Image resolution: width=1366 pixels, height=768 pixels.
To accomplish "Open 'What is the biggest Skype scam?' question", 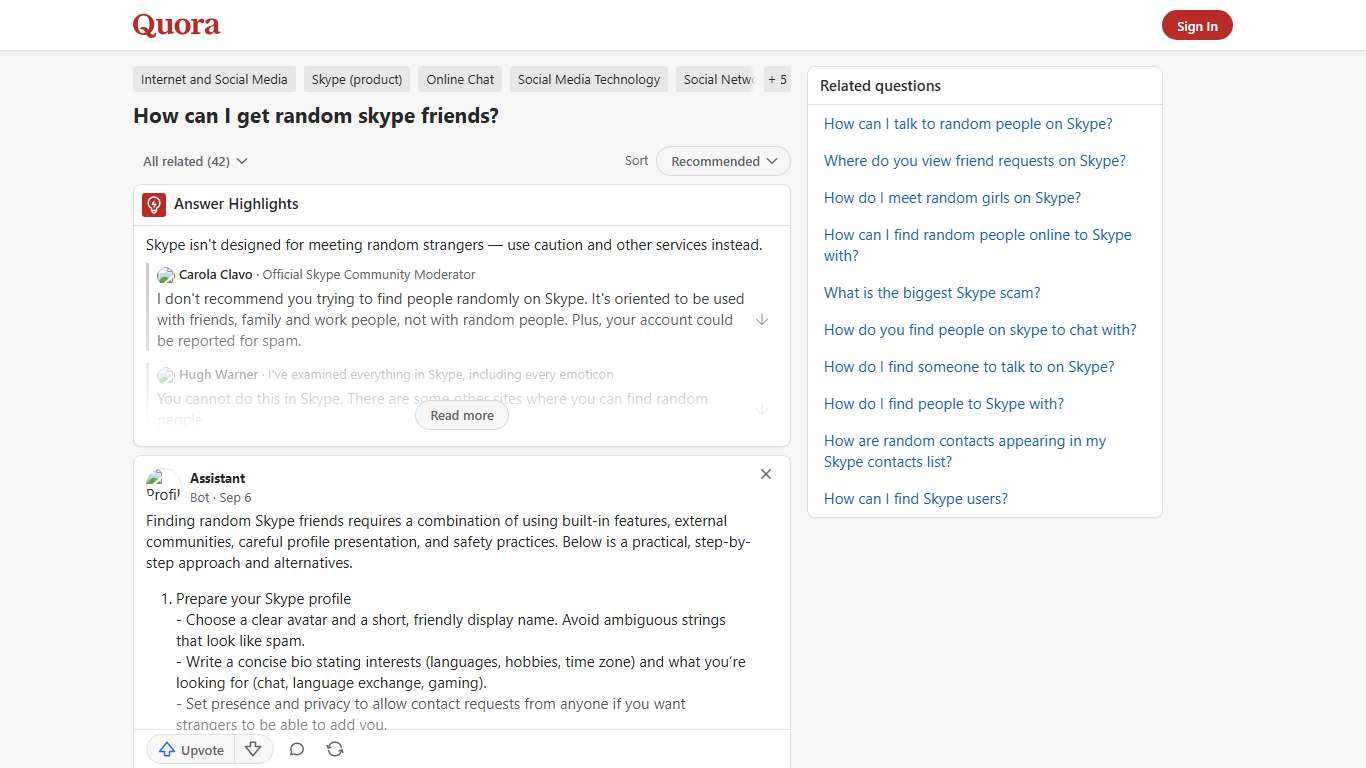I will [x=931, y=292].
